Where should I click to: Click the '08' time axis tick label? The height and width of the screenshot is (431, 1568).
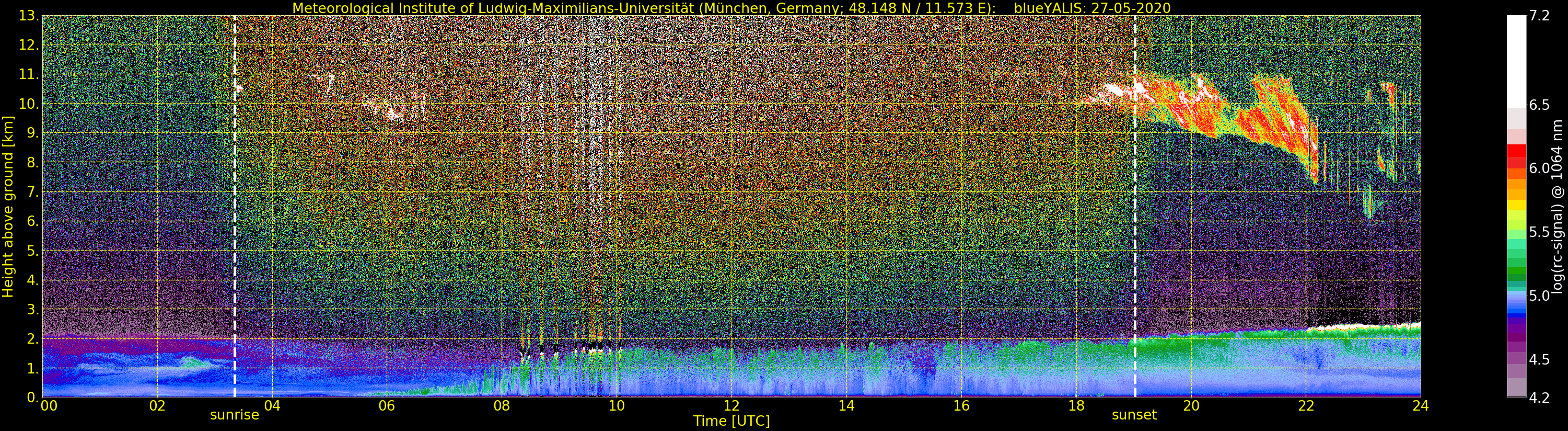point(502,406)
